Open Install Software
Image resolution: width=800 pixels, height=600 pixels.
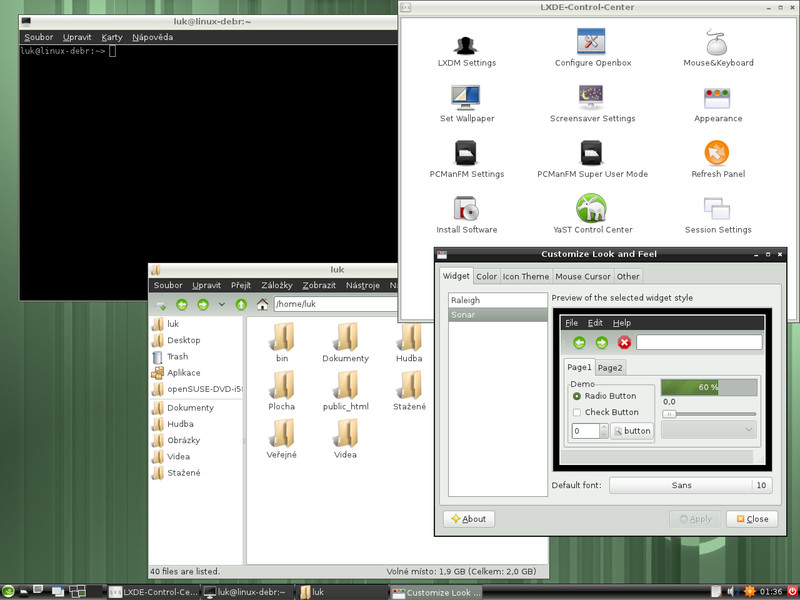(x=466, y=215)
